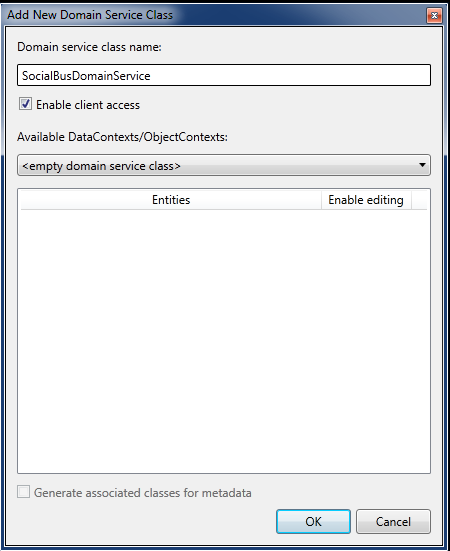Click the blank header cell right of Enable editing
Viewport: 450px width, 551px height.
tap(419, 200)
